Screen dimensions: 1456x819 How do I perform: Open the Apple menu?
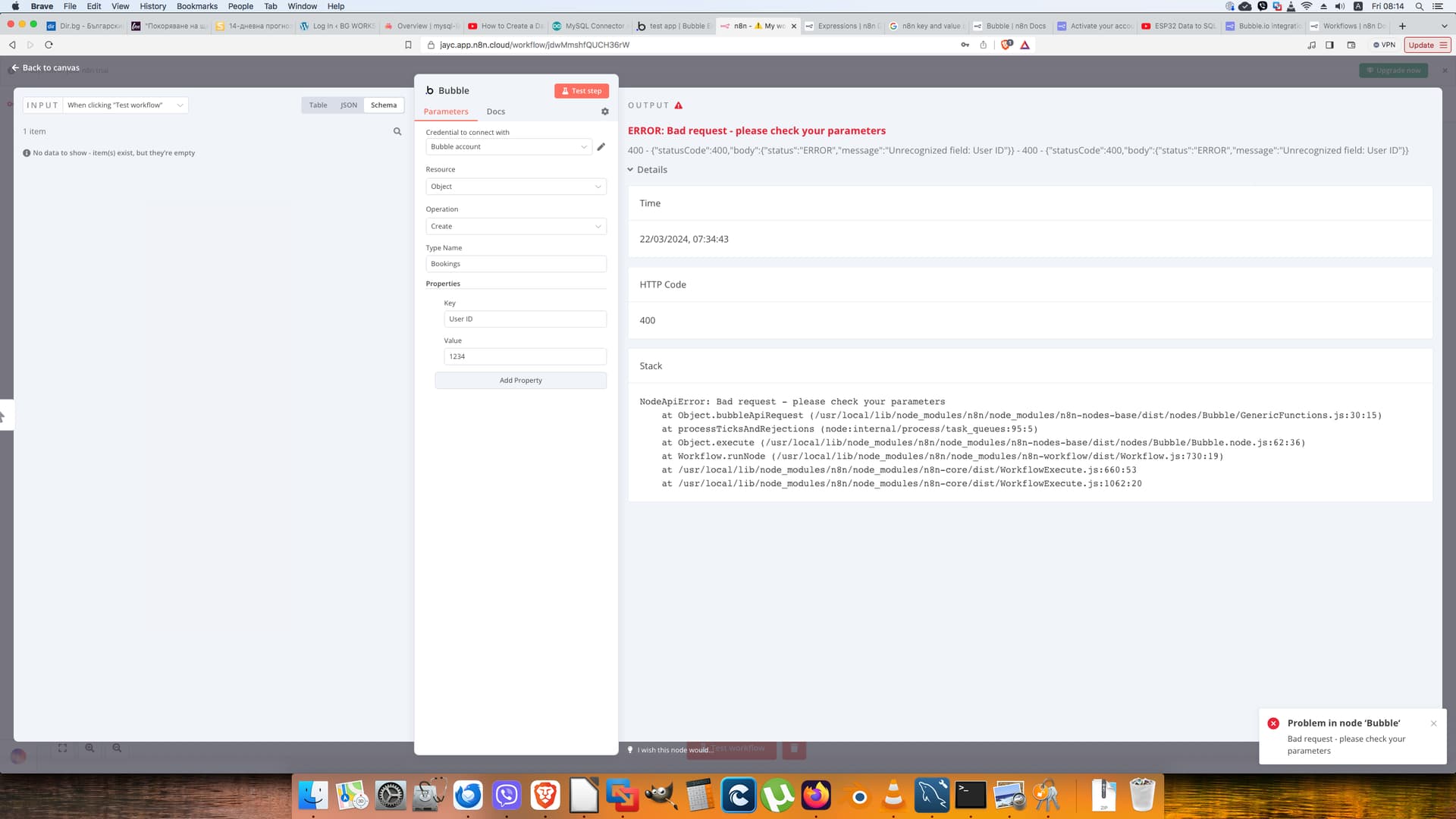tap(15, 6)
